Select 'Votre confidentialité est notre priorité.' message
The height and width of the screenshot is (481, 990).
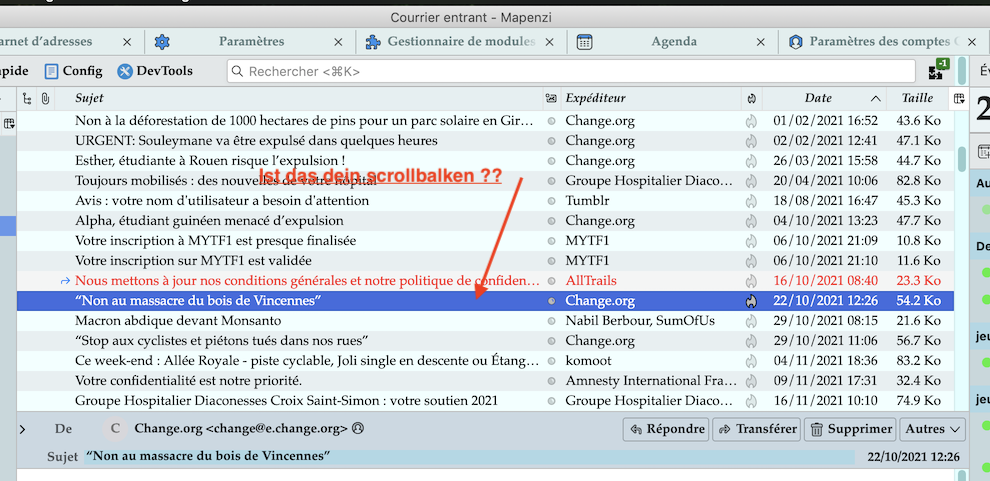(485, 381)
